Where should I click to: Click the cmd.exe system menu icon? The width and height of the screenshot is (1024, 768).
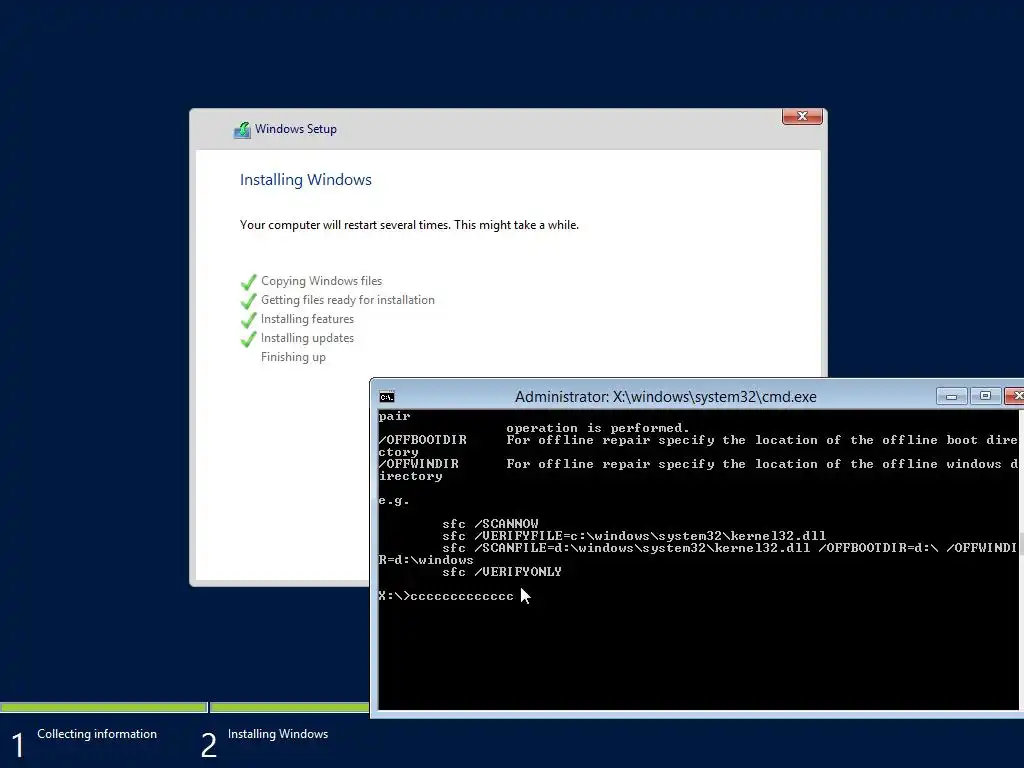[387, 396]
